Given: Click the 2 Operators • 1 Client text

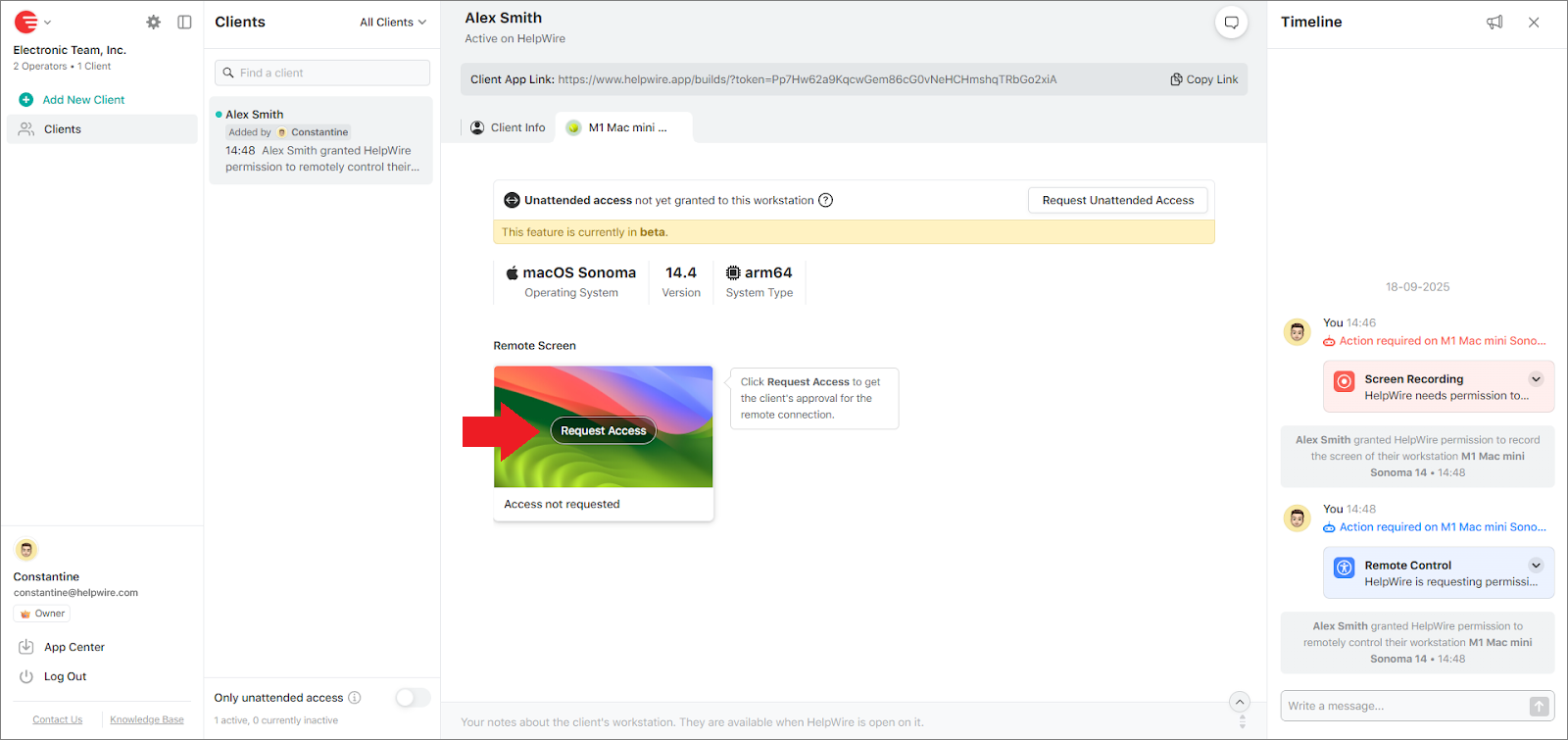Looking at the screenshot, I should [x=62, y=67].
